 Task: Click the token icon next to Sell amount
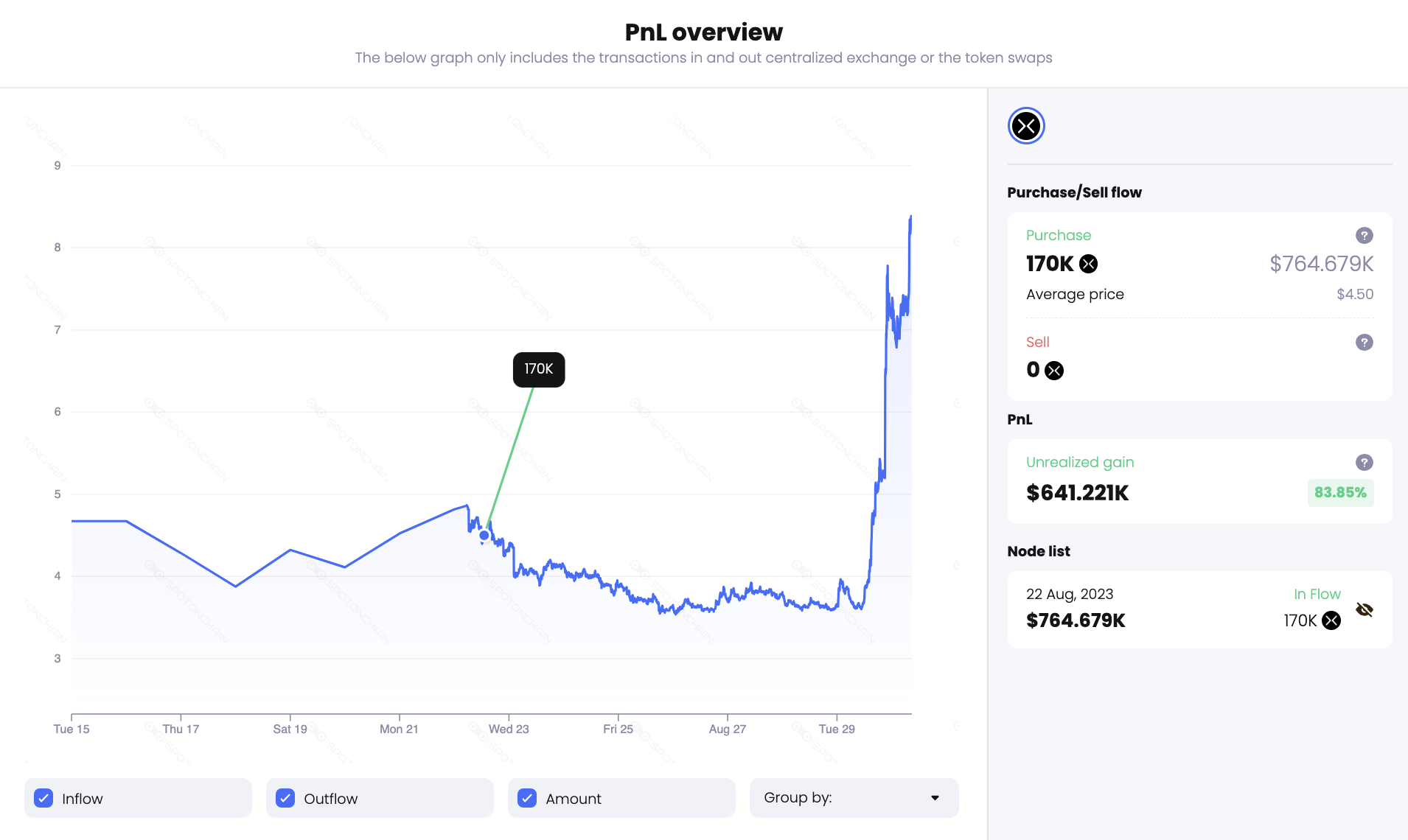pos(1054,370)
